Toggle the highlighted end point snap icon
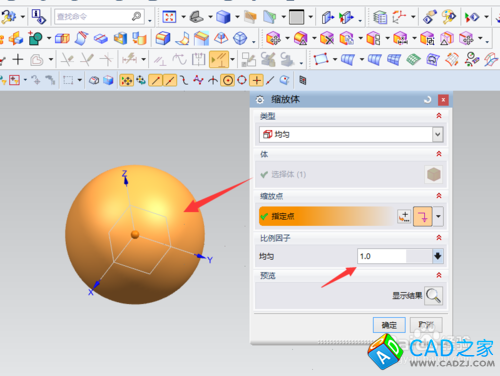The image size is (500, 376). [155, 80]
